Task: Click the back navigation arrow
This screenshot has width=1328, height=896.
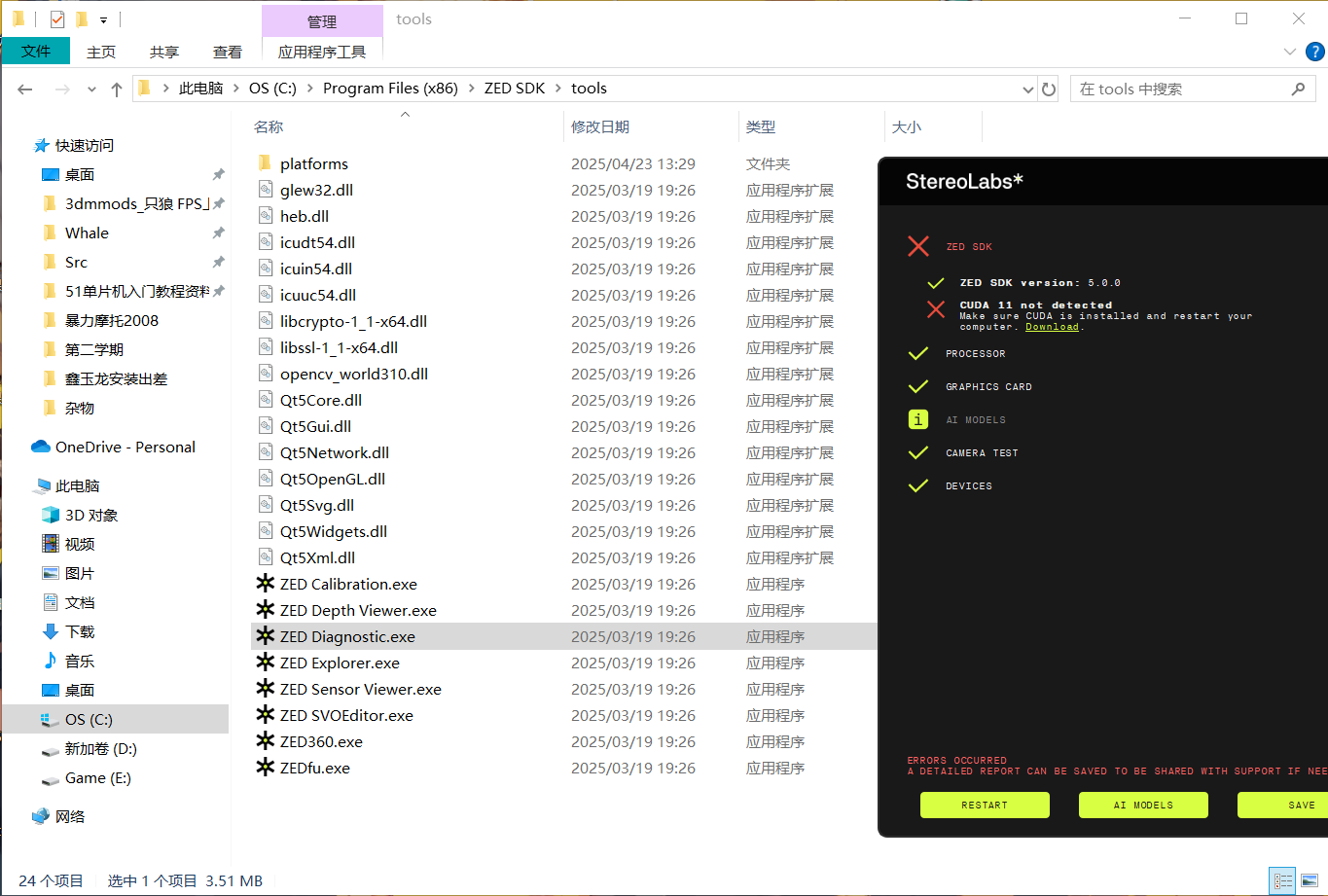Action: coord(25,89)
